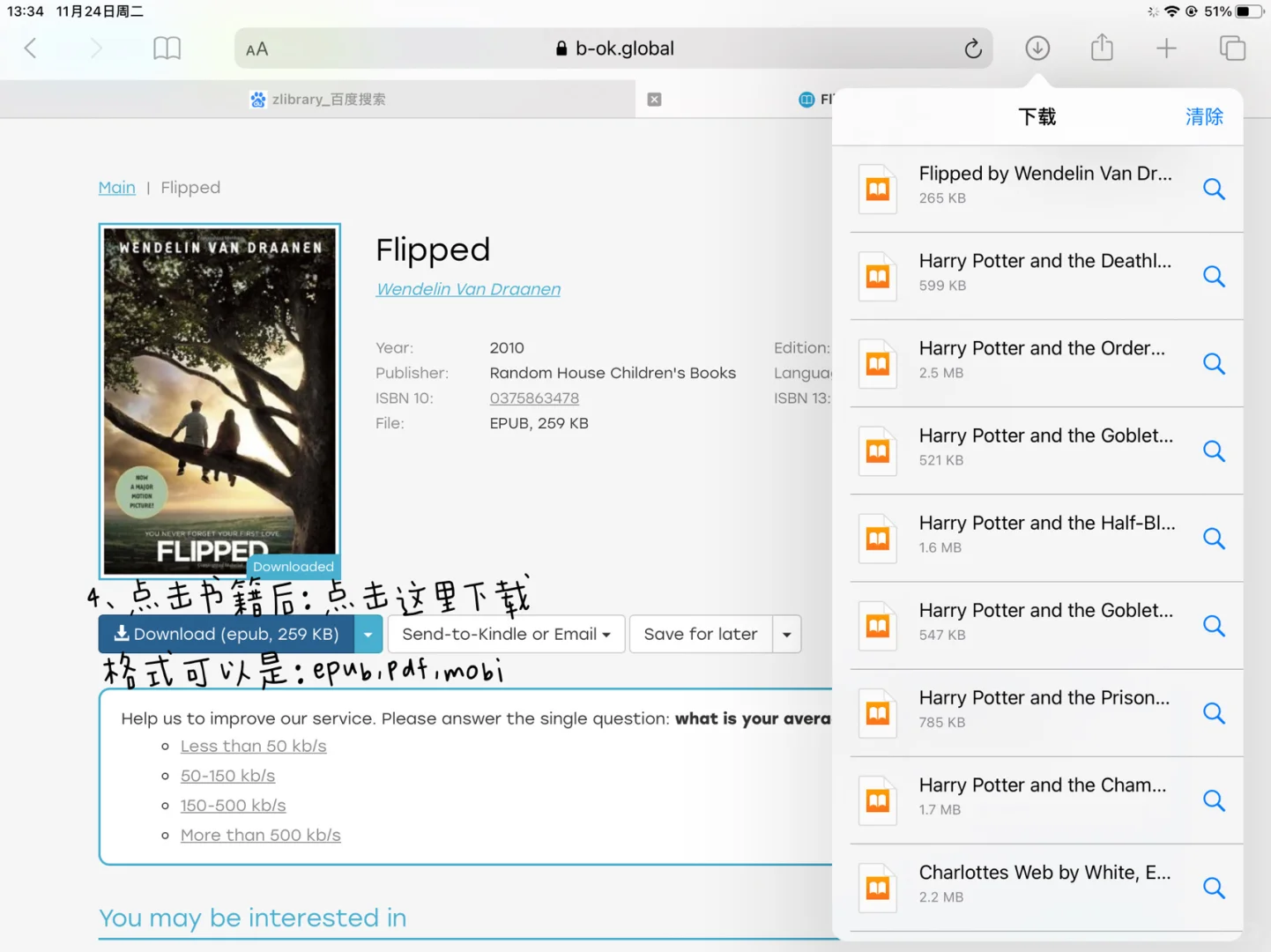1271x952 pixels.
Task: Click ISBN 0375863478 link
Action: 534,398
